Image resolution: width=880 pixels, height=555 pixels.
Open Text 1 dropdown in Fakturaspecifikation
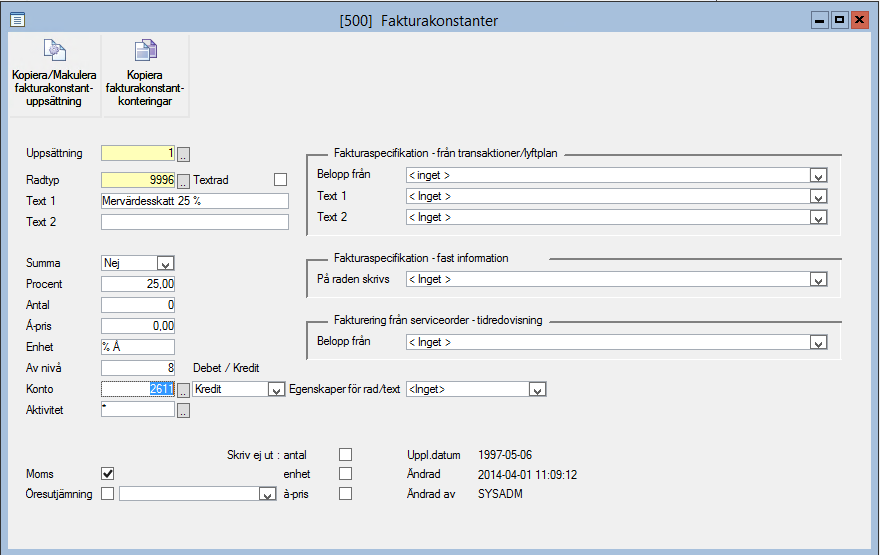(818, 196)
